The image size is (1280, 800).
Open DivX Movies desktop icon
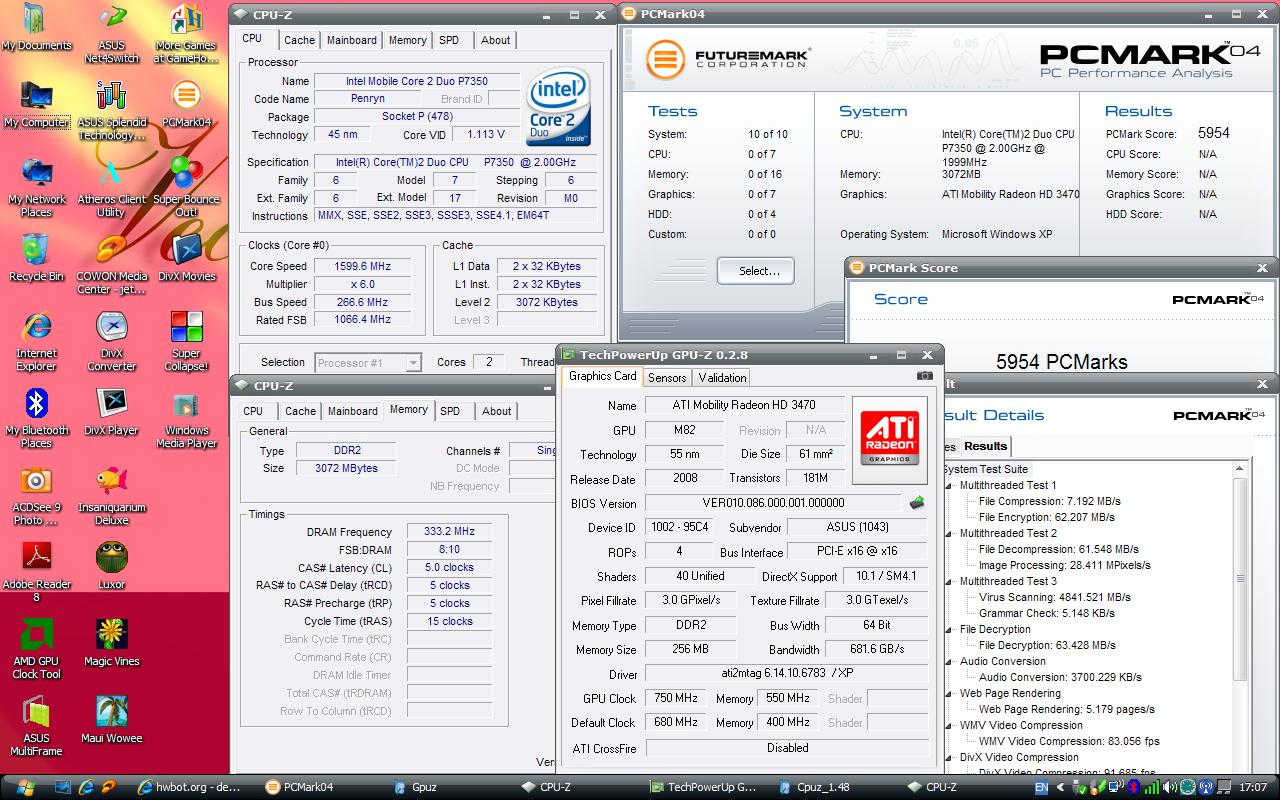pyautogui.click(x=186, y=258)
